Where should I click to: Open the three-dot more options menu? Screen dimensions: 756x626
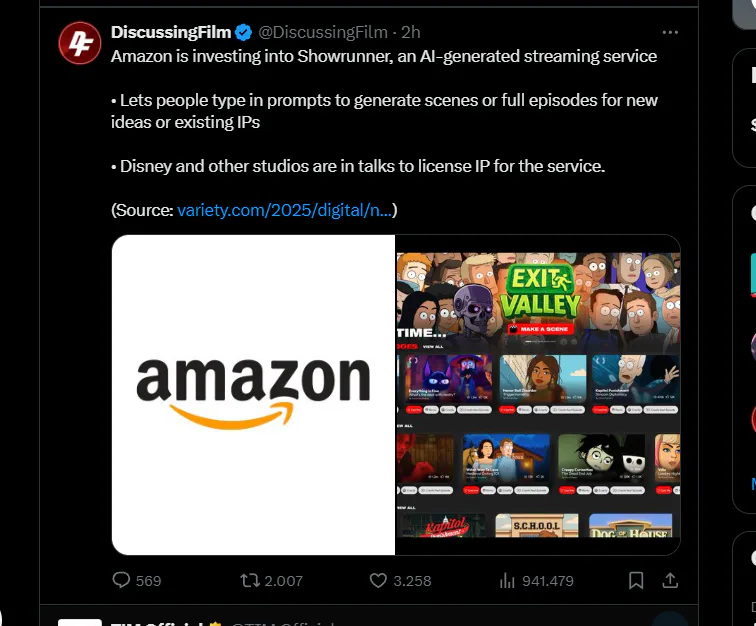[x=670, y=32]
